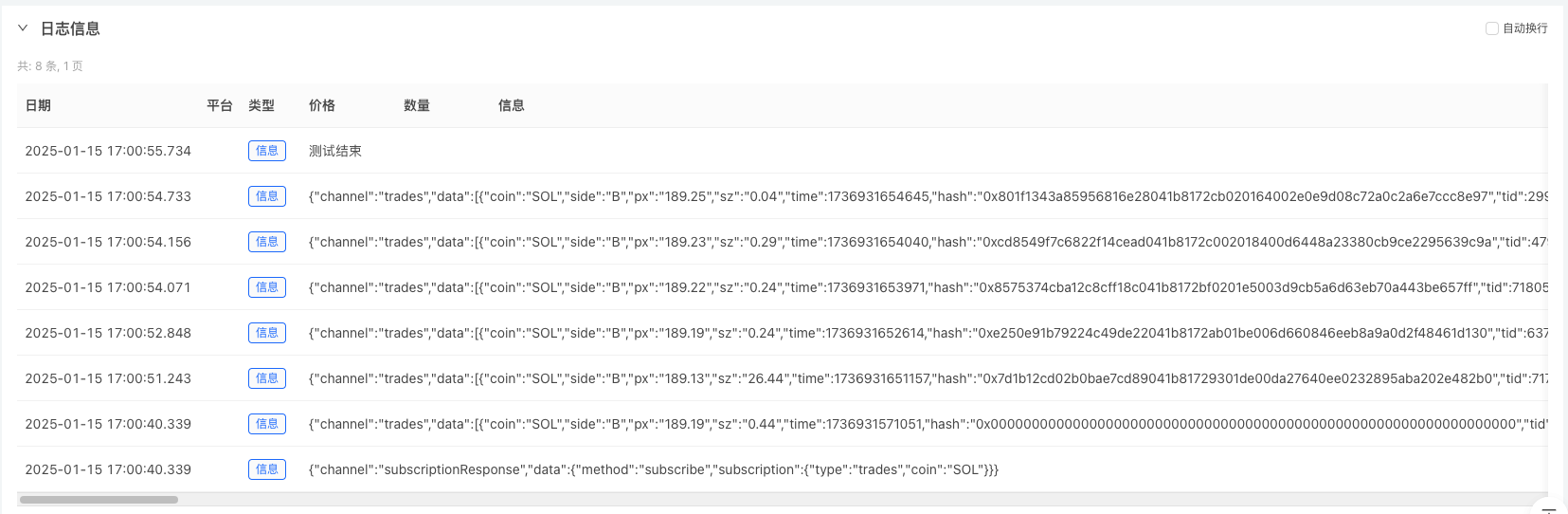Click 信息 tag on 17:00:54.733 row
The height and width of the screenshot is (514, 1568).
pyautogui.click(x=267, y=196)
